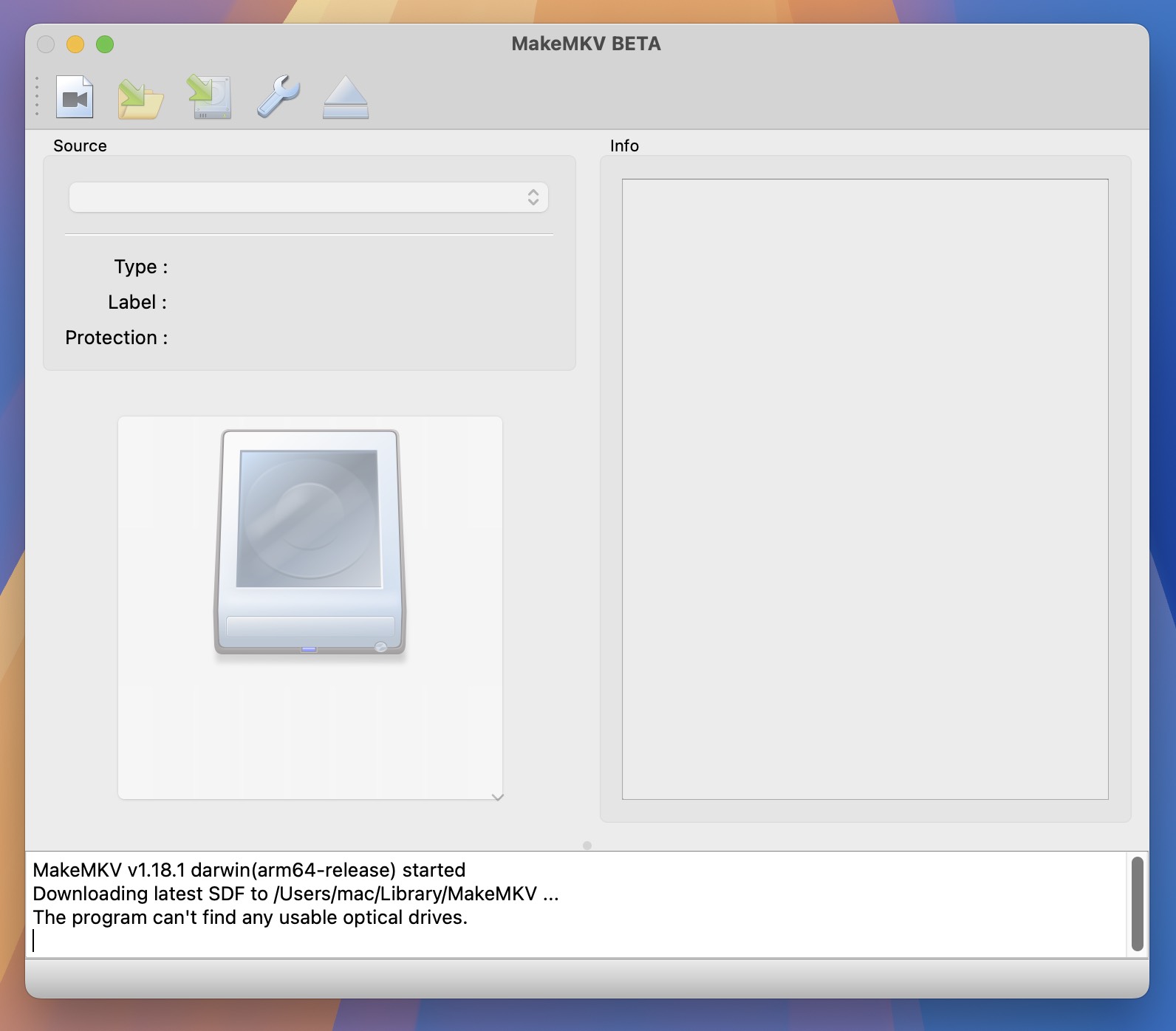Minimize the MakeMKV window with the yellow button
Image resolution: width=1176 pixels, height=1031 pixels.
pyautogui.click(x=75, y=44)
